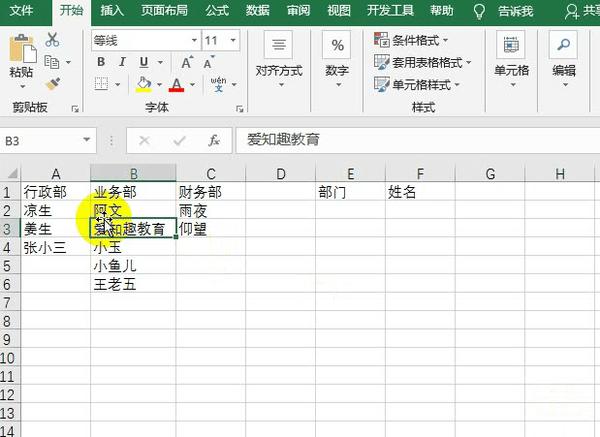600x437 pixels.
Task: Decrease font size with smaller A icon
Action: (x=209, y=62)
